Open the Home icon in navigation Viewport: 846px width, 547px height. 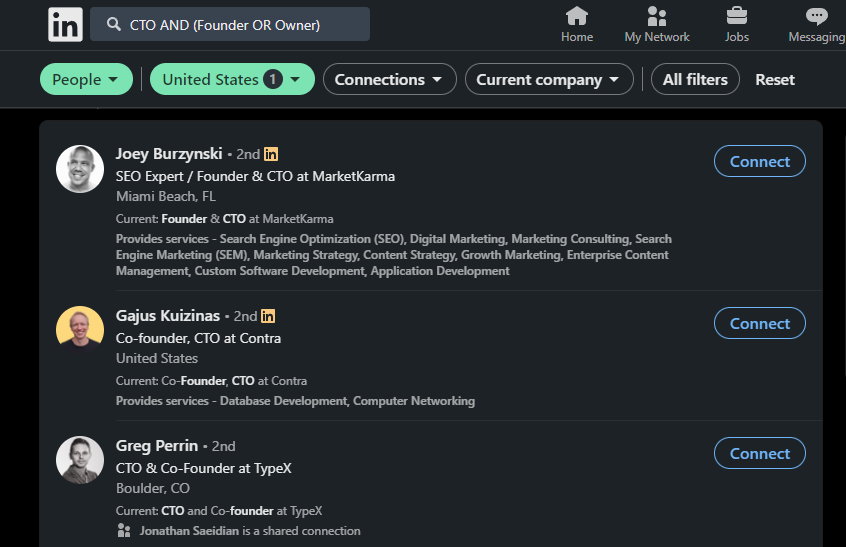click(x=577, y=16)
